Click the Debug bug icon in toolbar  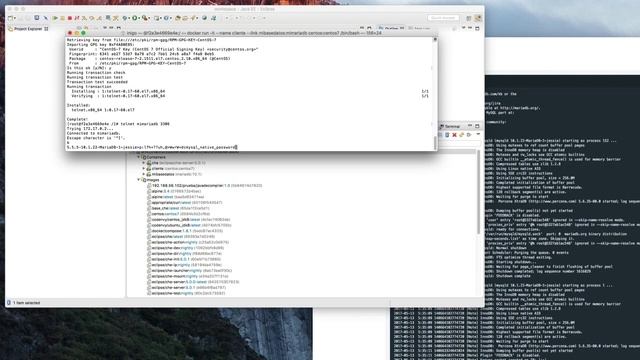click(125, 18)
